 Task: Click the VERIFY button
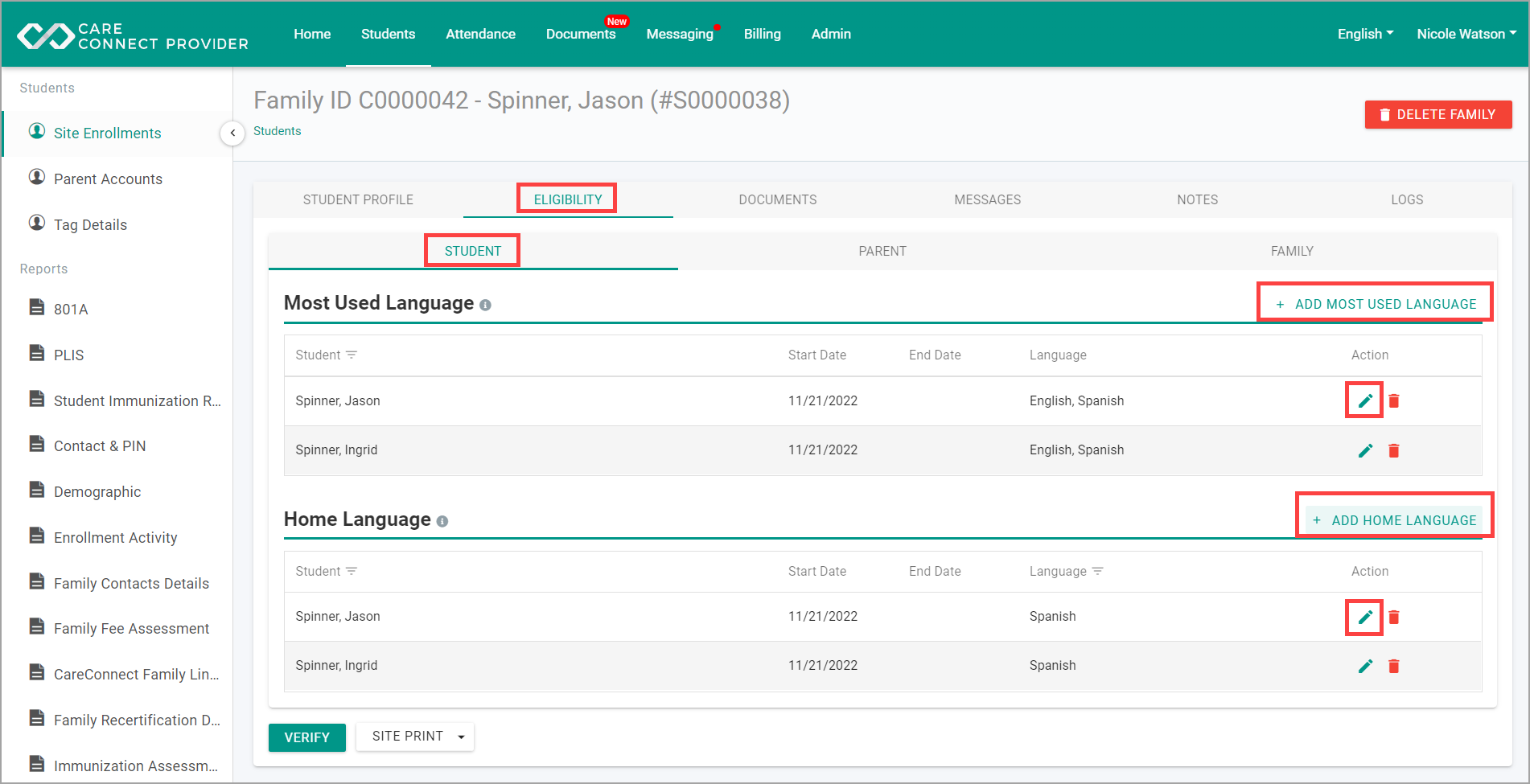[306, 737]
